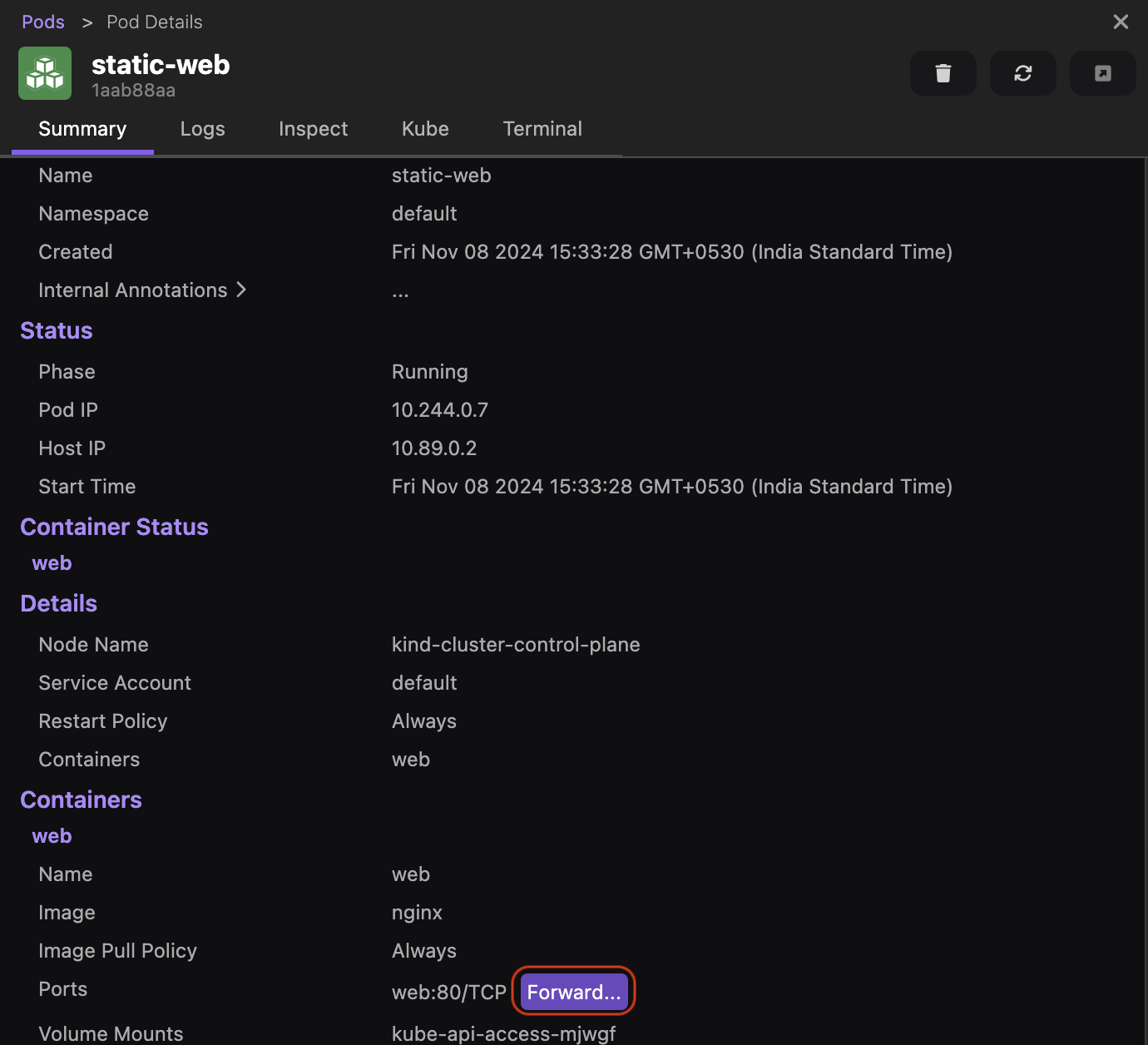Image resolution: width=1148 pixels, height=1045 pixels.
Task: Click the open-in-external arrow icon
Action: coord(1102,73)
